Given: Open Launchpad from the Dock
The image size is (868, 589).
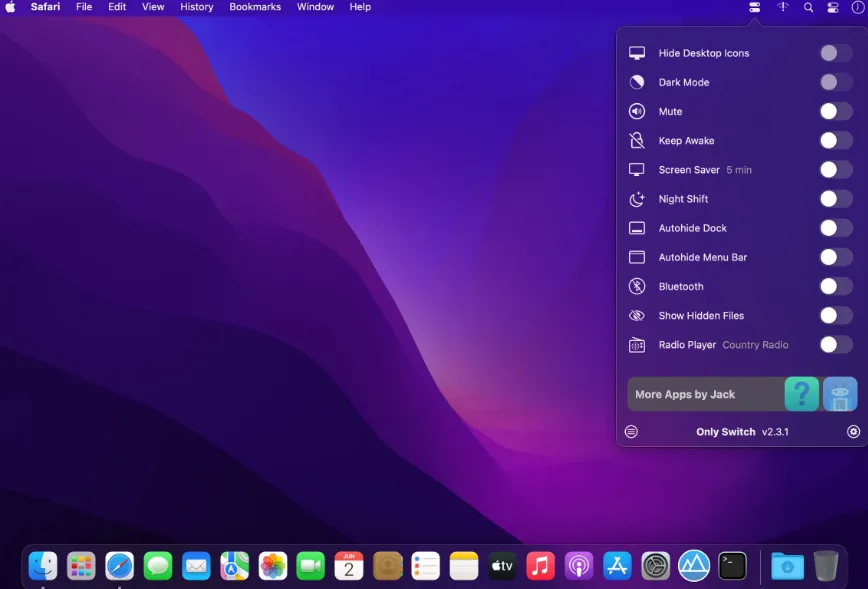Looking at the screenshot, I should tap(81, 566).
